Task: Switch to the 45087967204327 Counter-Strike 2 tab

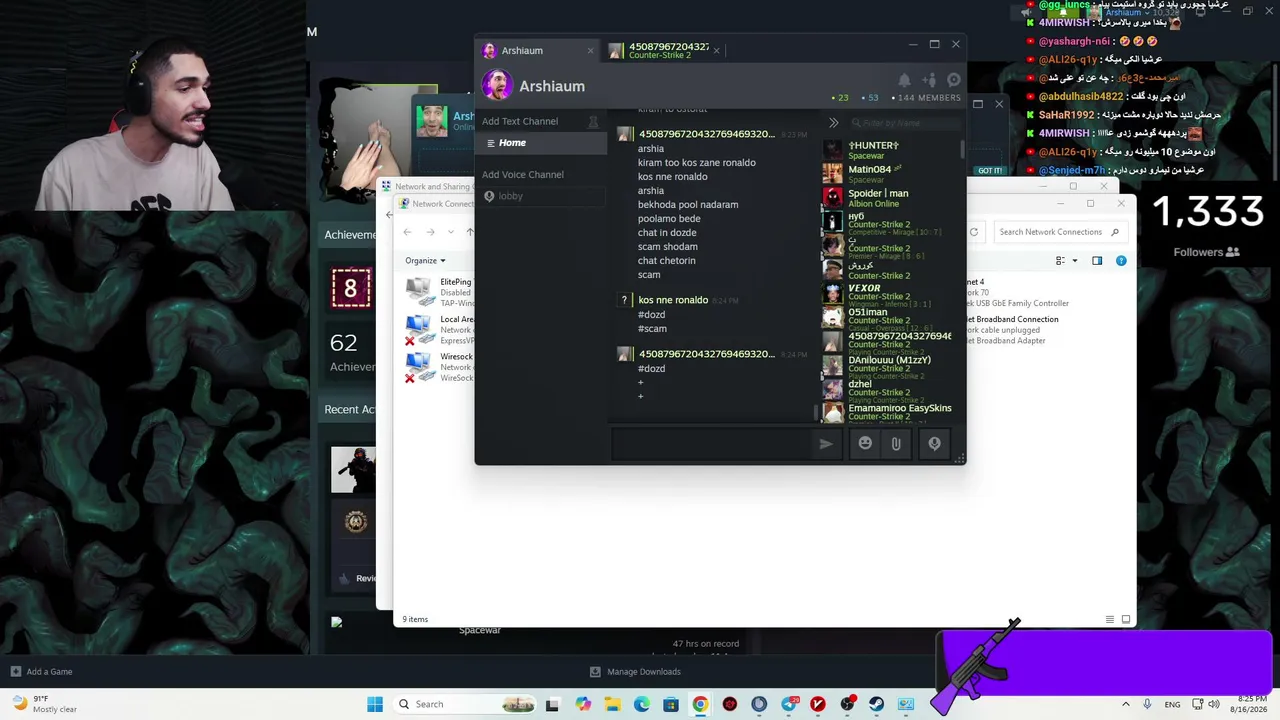Action: coord(663,50)
